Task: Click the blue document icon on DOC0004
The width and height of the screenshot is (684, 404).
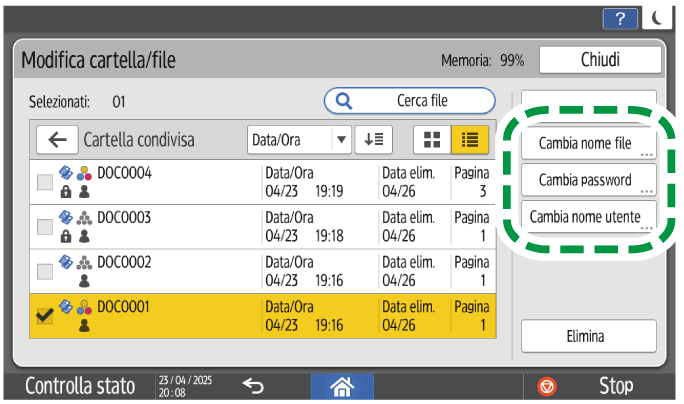Action: point(66,173)
